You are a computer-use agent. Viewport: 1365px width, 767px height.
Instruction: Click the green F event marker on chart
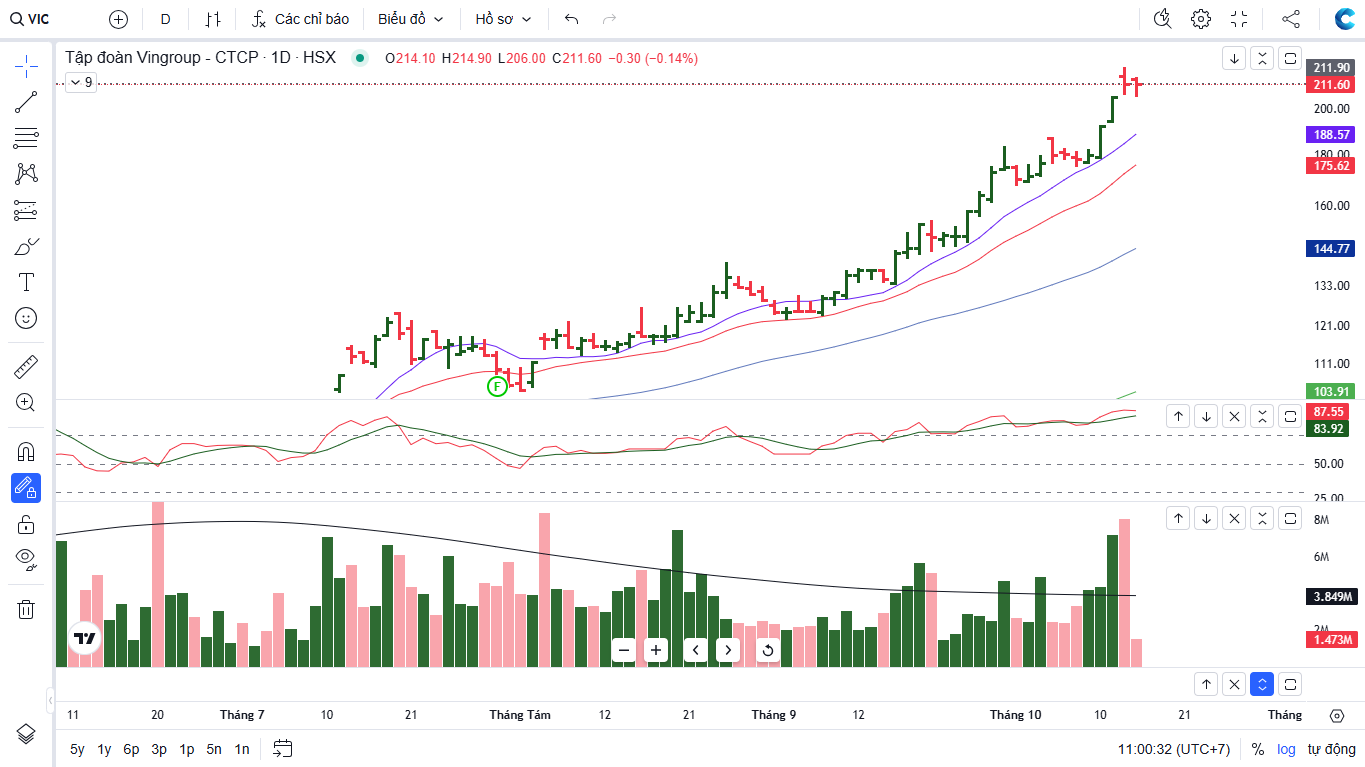[497, 386]
